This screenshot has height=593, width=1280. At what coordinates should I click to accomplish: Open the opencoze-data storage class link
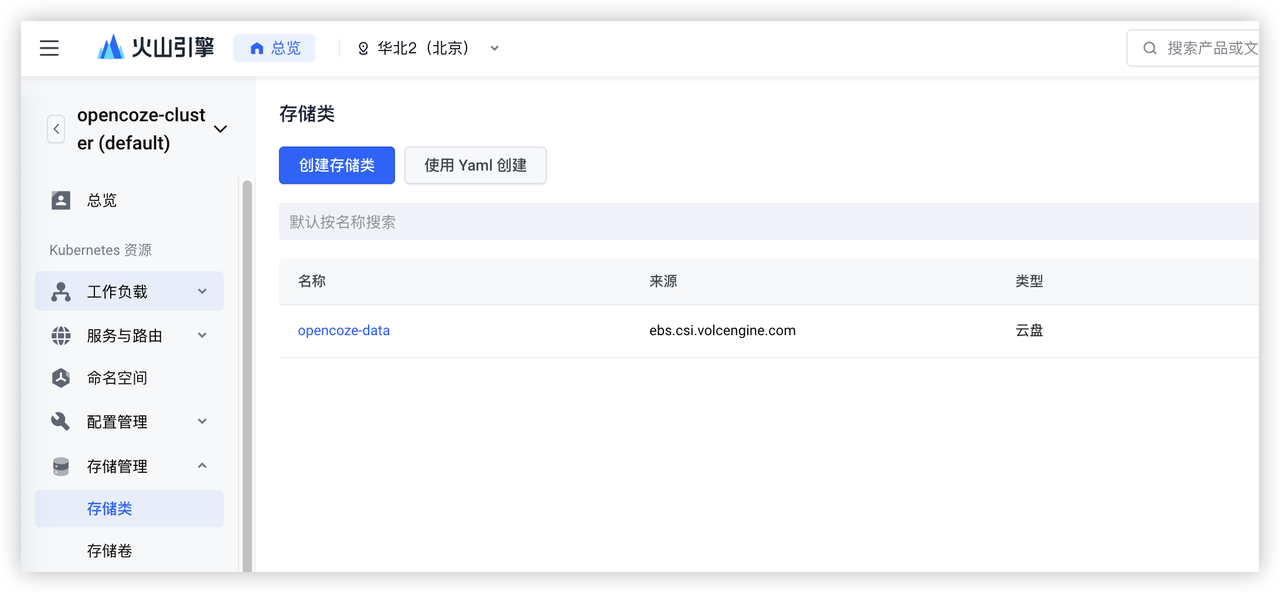pyautogui.click(x=344, y=331)
